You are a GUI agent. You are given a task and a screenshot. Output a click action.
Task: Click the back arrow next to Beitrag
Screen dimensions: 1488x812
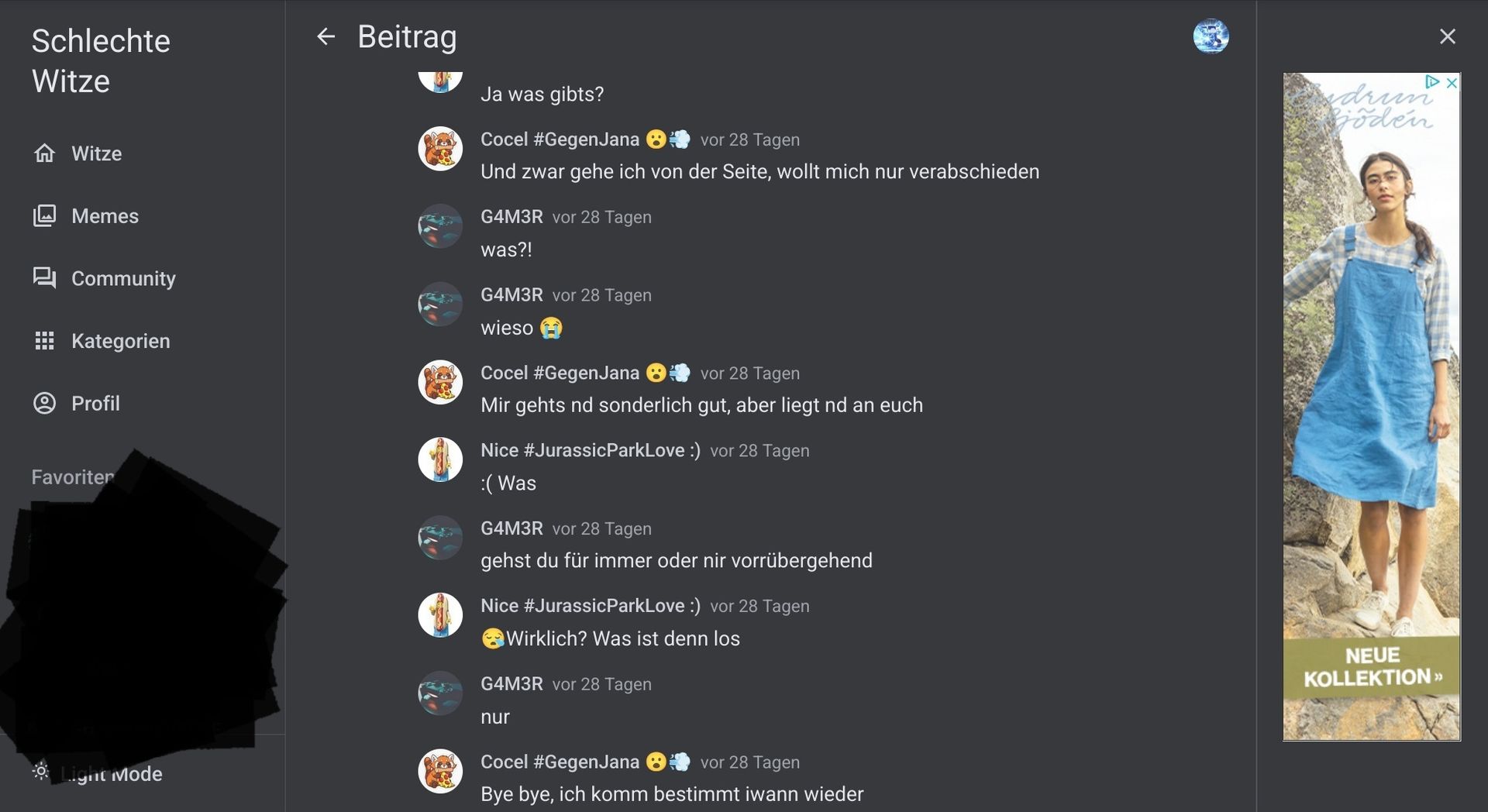(325, 36)
